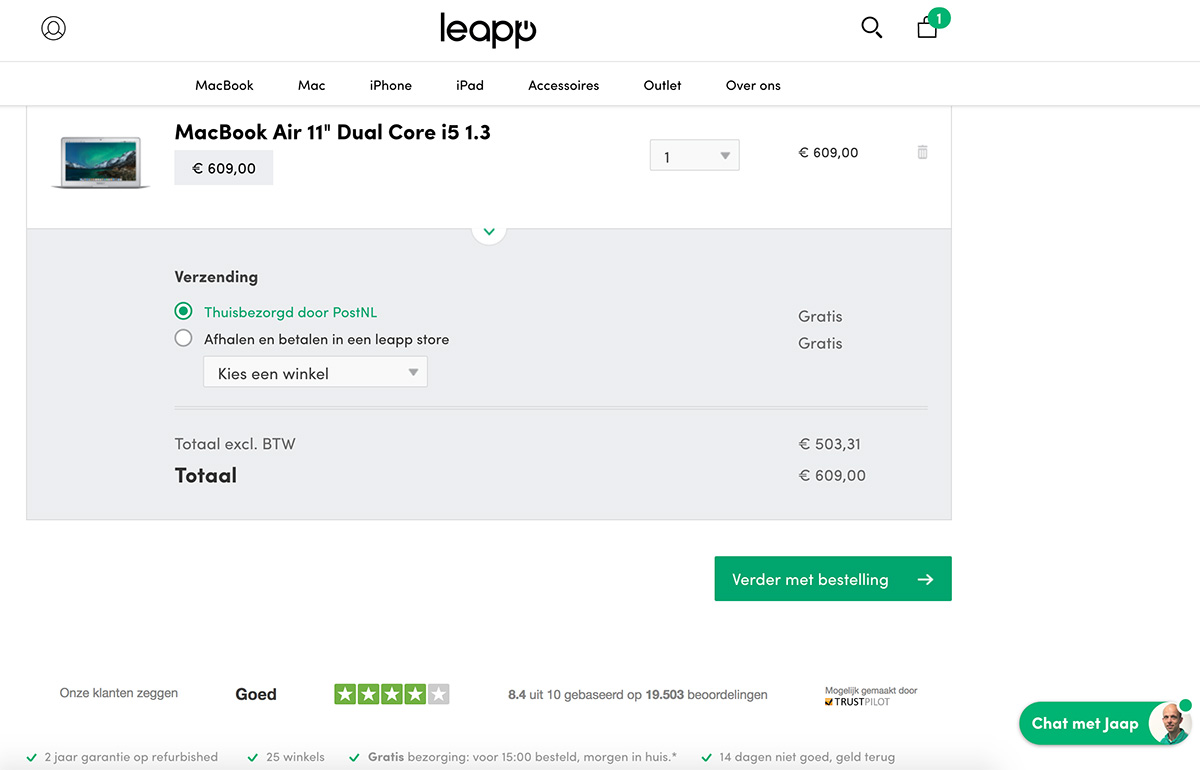Image resolution: width=1200 pixels, height=770 pixels.
Task: Click the search magnifier icon
Action: point(872,28)
